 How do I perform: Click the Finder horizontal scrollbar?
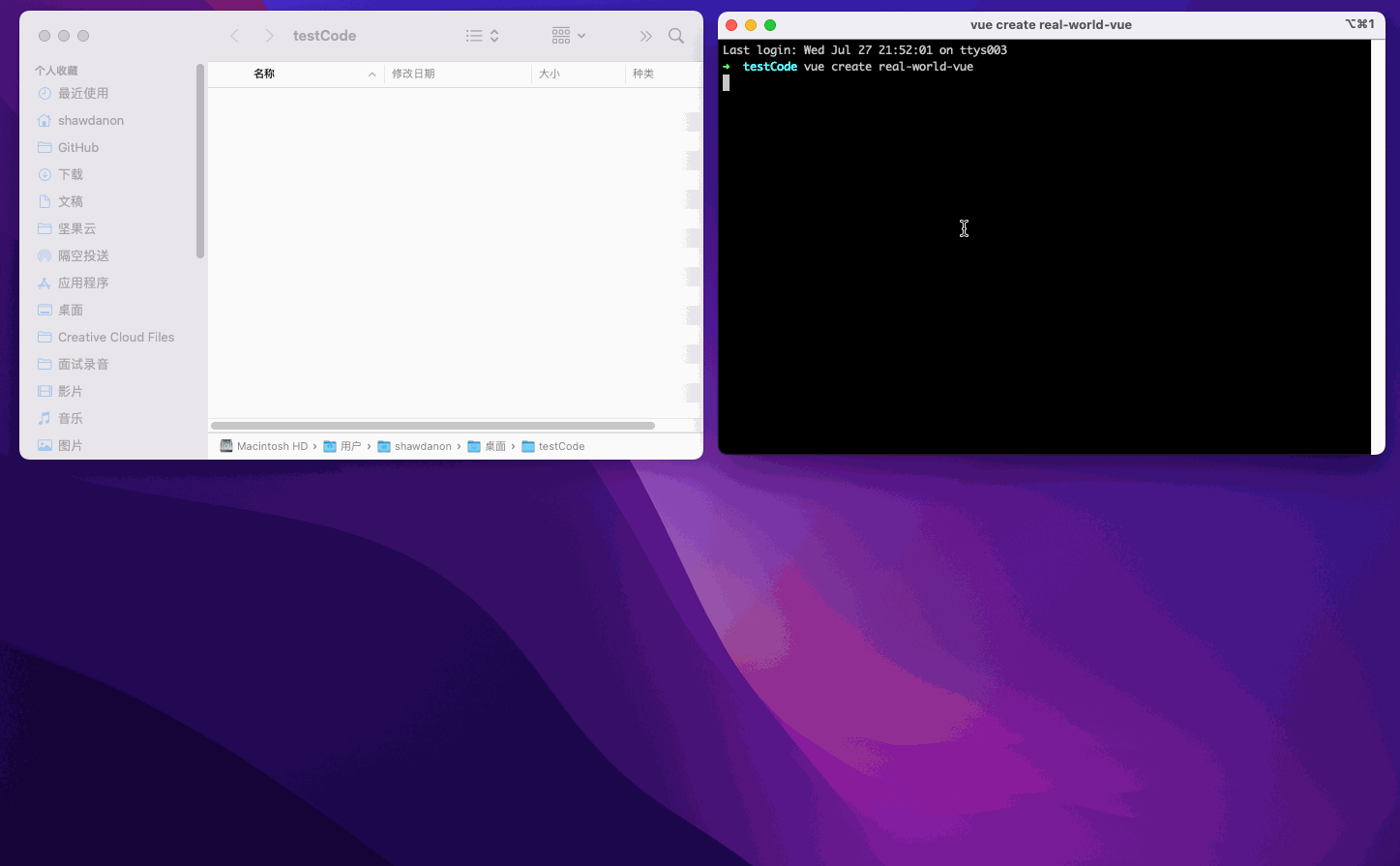point(432,426)
